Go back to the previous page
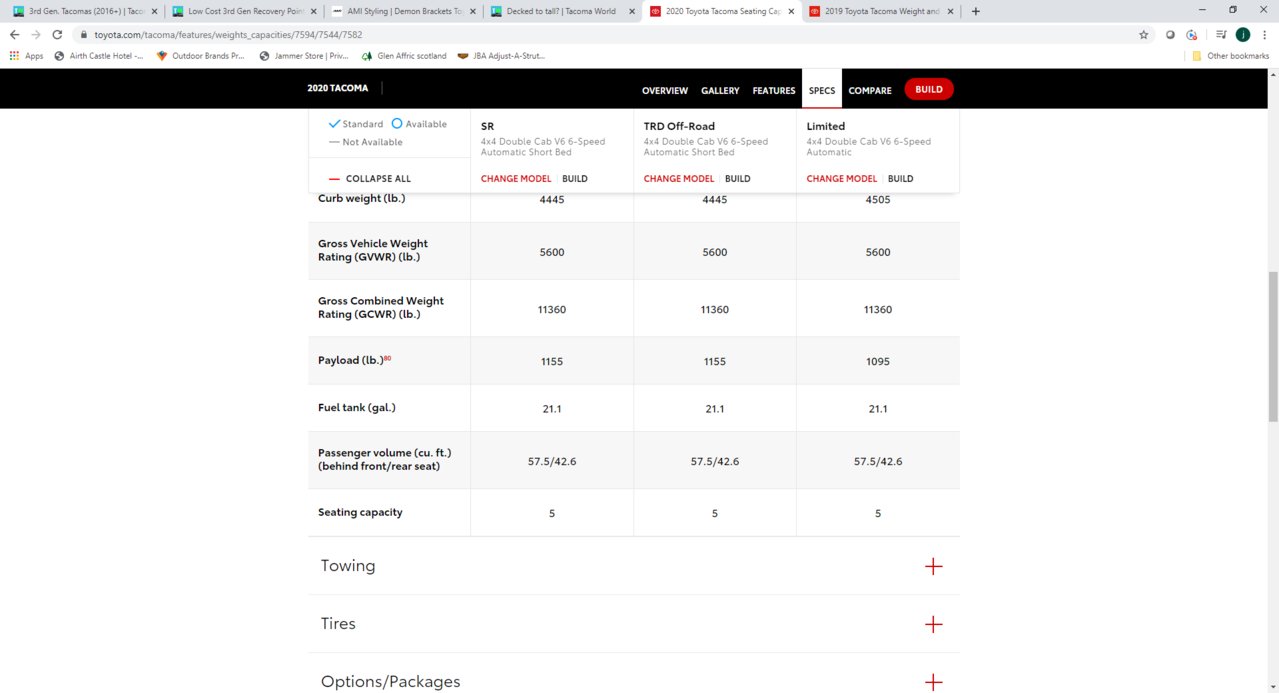Viewport: 1279px width, 693px height. (x=14, y=34)
